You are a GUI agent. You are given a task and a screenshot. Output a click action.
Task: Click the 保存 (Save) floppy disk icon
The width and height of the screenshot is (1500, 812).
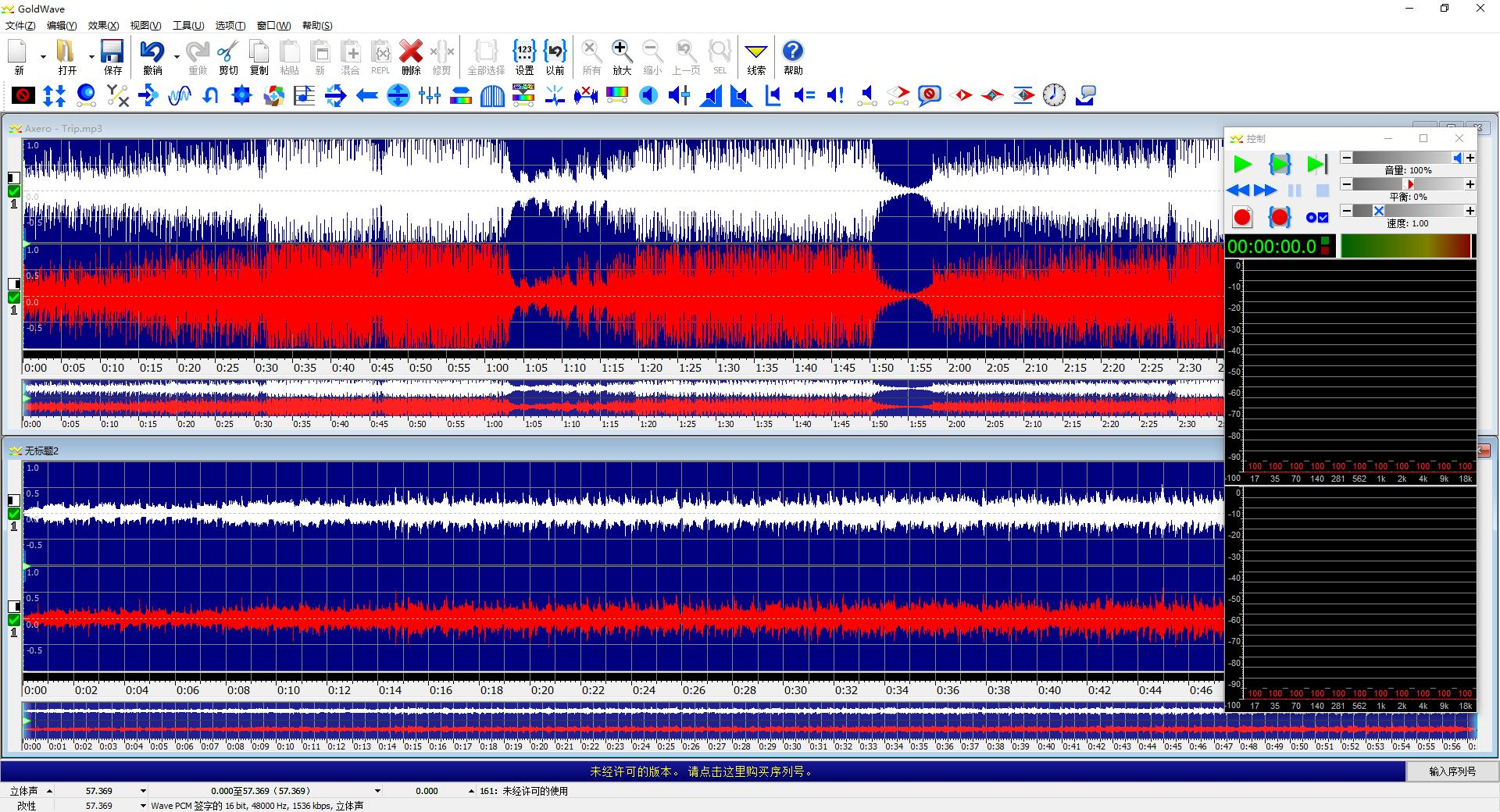point(112,53)
